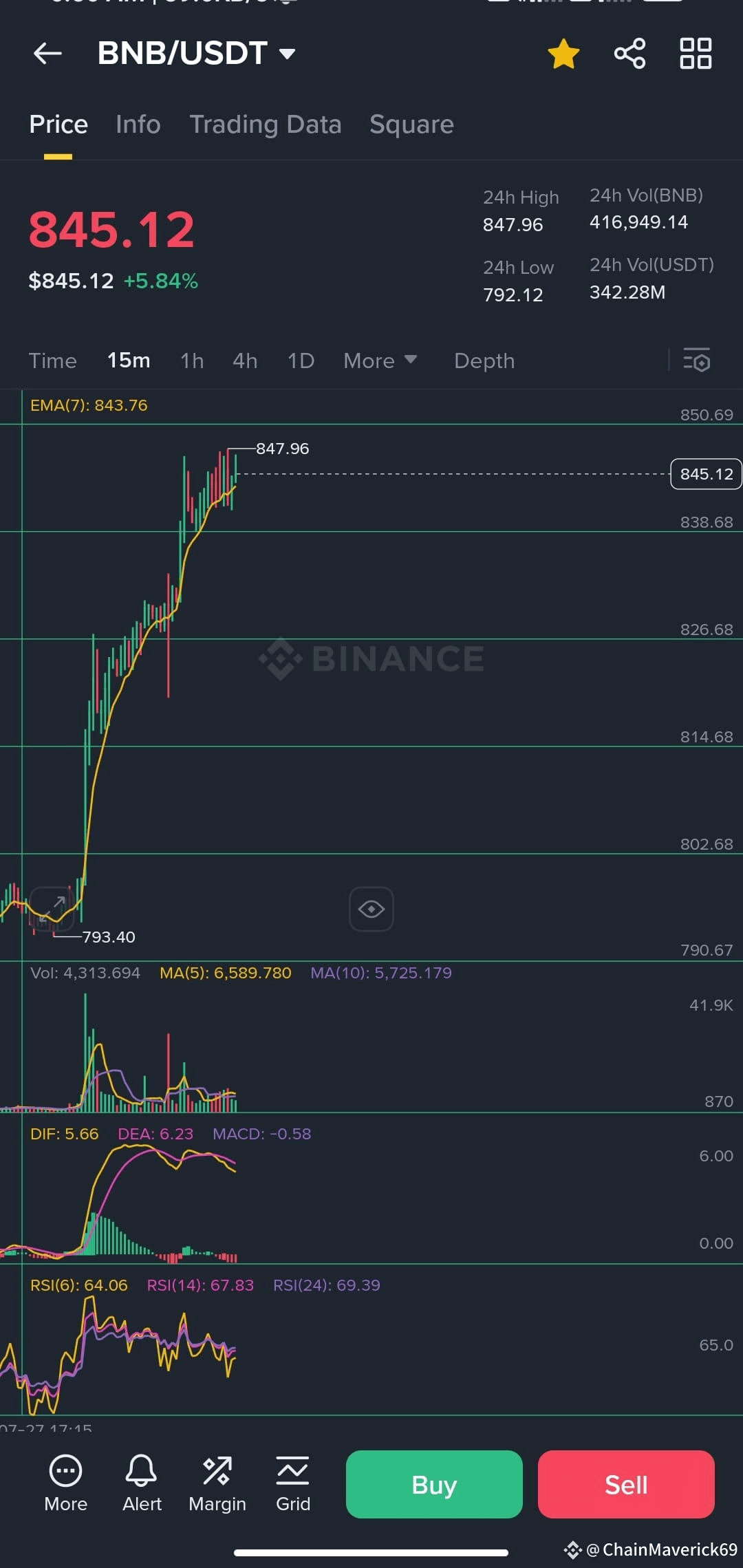Tap the large red 845.12 price
743x1568 pixels.
[111, 230]
